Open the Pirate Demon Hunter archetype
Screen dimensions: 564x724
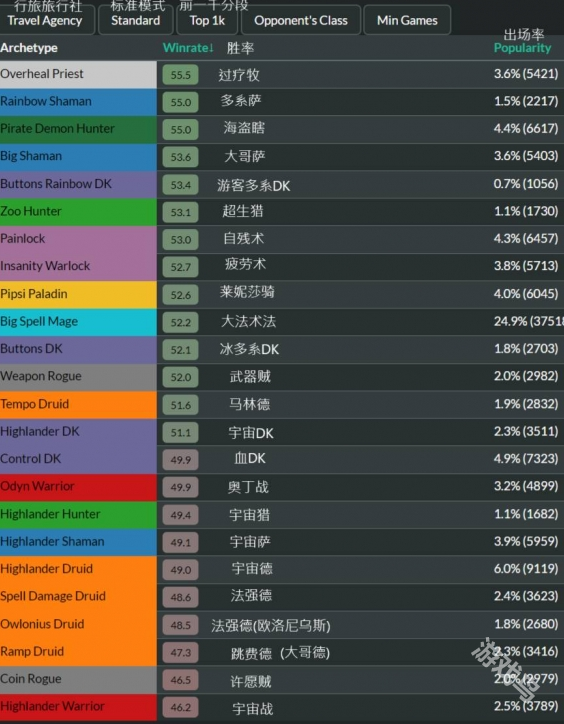(78, 129)
